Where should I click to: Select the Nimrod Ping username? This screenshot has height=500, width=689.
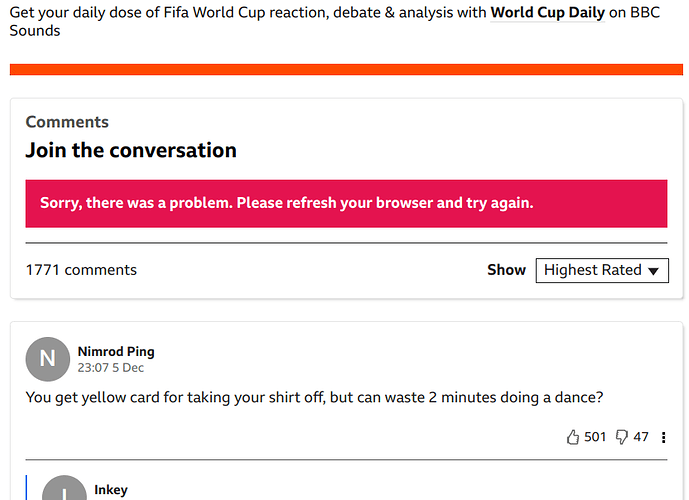click(x=116, y=351)
